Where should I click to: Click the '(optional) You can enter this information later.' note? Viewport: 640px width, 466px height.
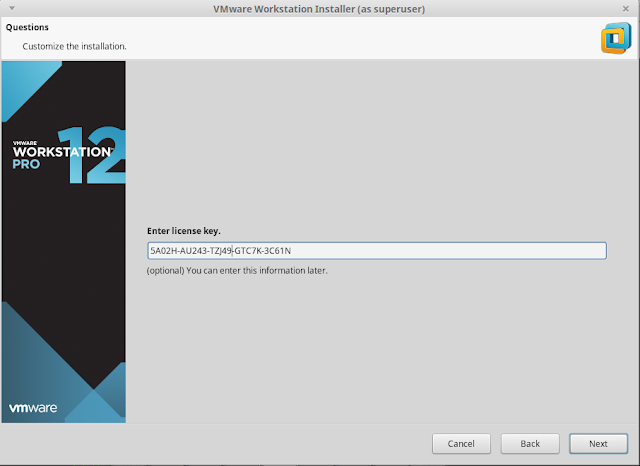[237, 271]
